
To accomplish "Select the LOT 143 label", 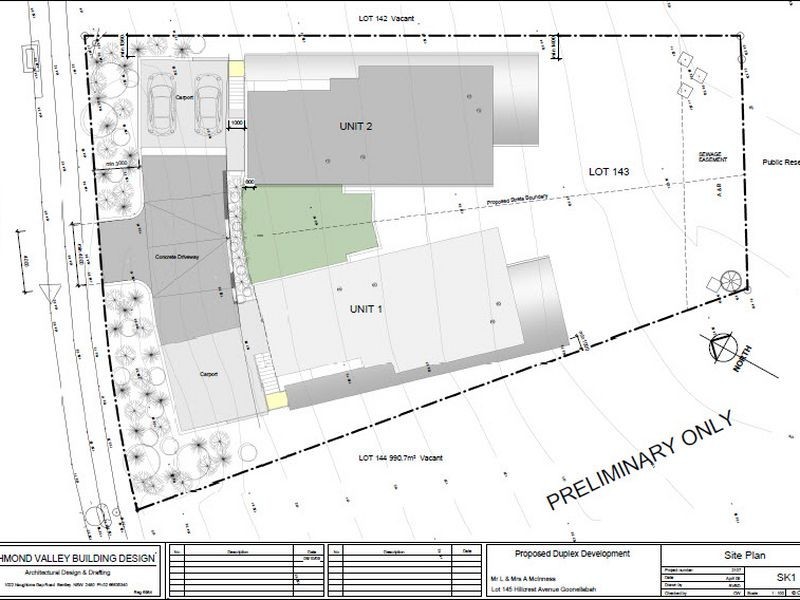I will [x=609, y=172].
